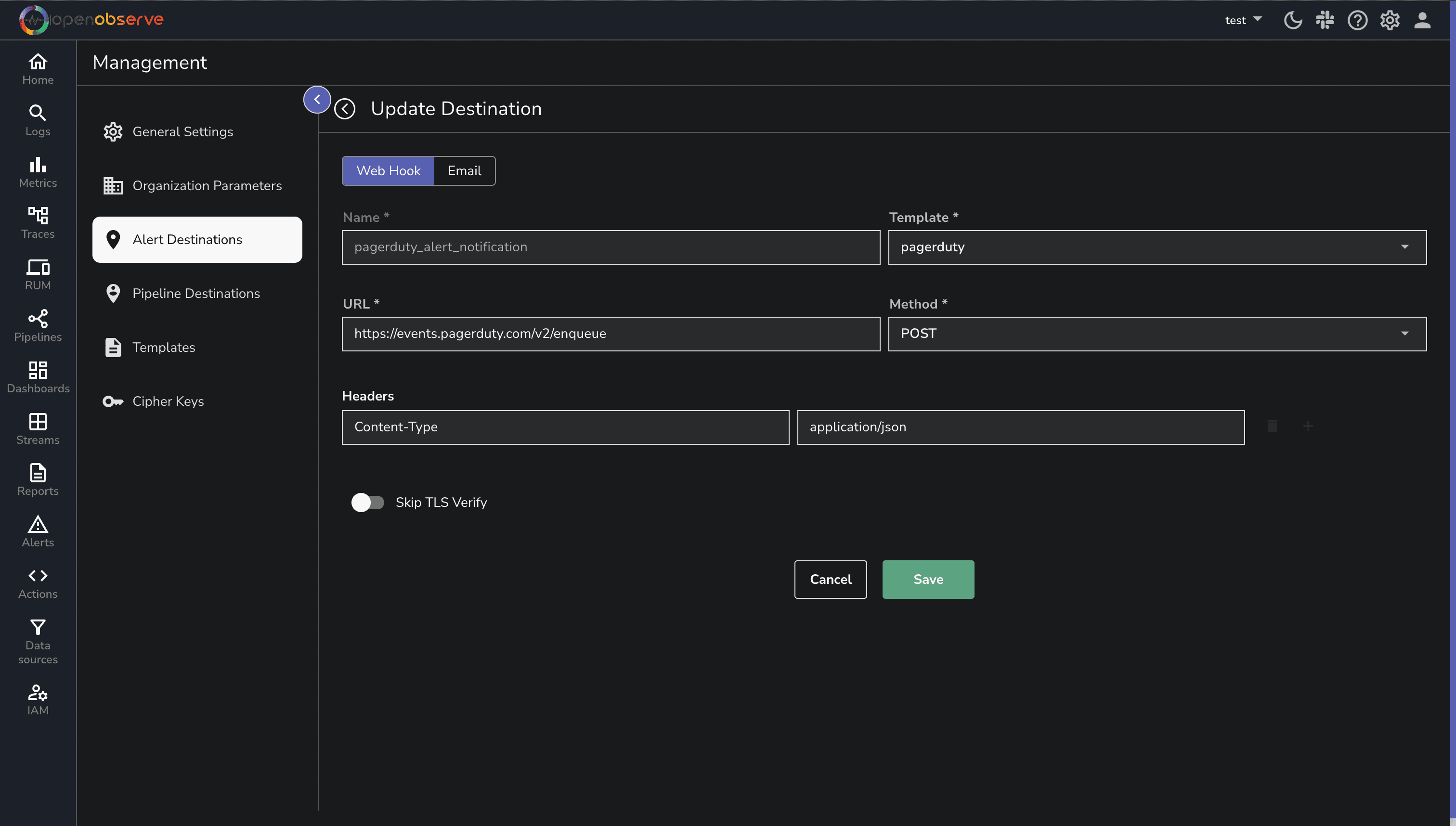Click into the URL input field
The width and height of the screenshot is (1456, 826).
click(x=610, y=334)
